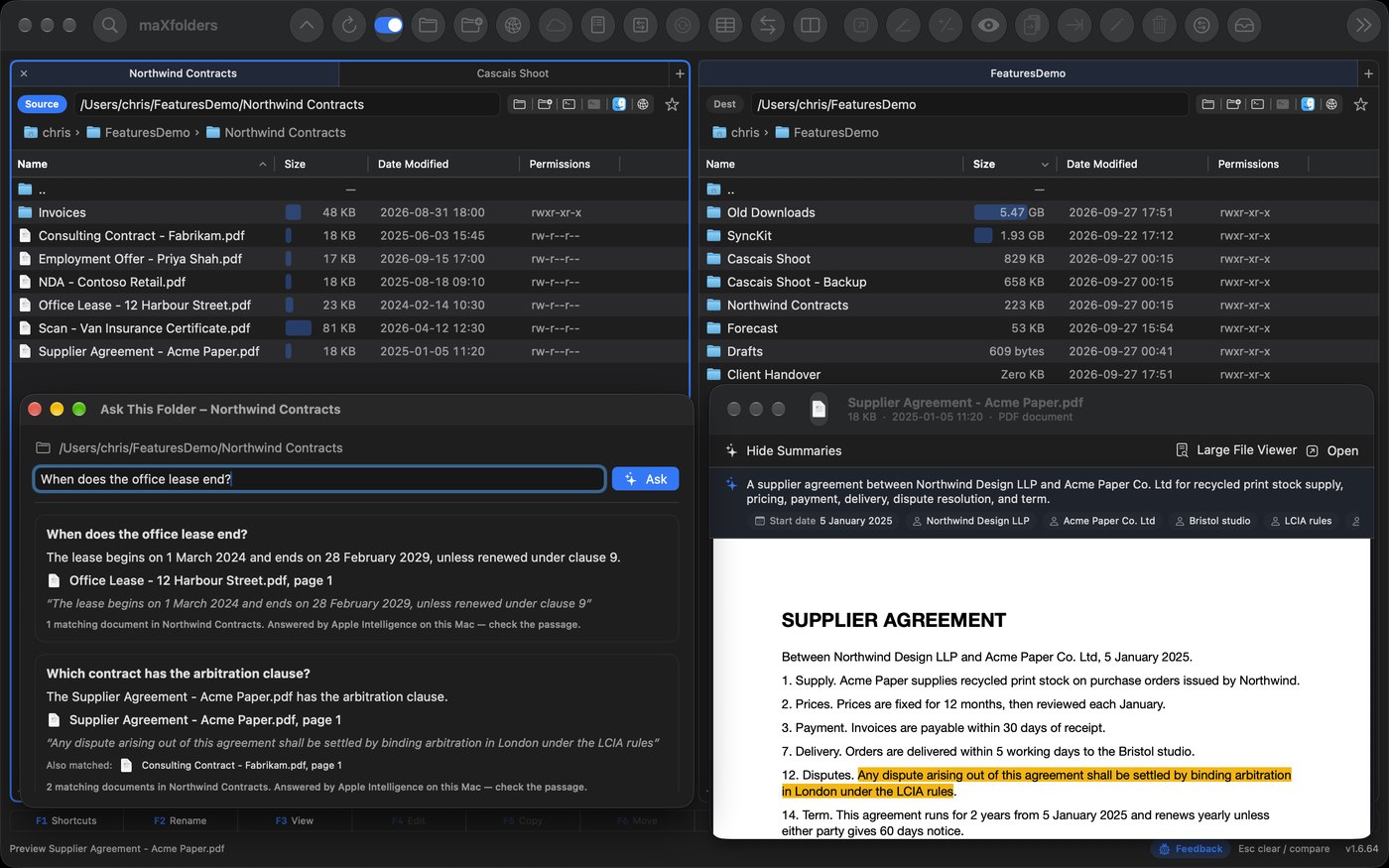This screenshot has width=1389, height=868.
Task: Click Open in the PDF preview header
Action: tap(1332, 450)
